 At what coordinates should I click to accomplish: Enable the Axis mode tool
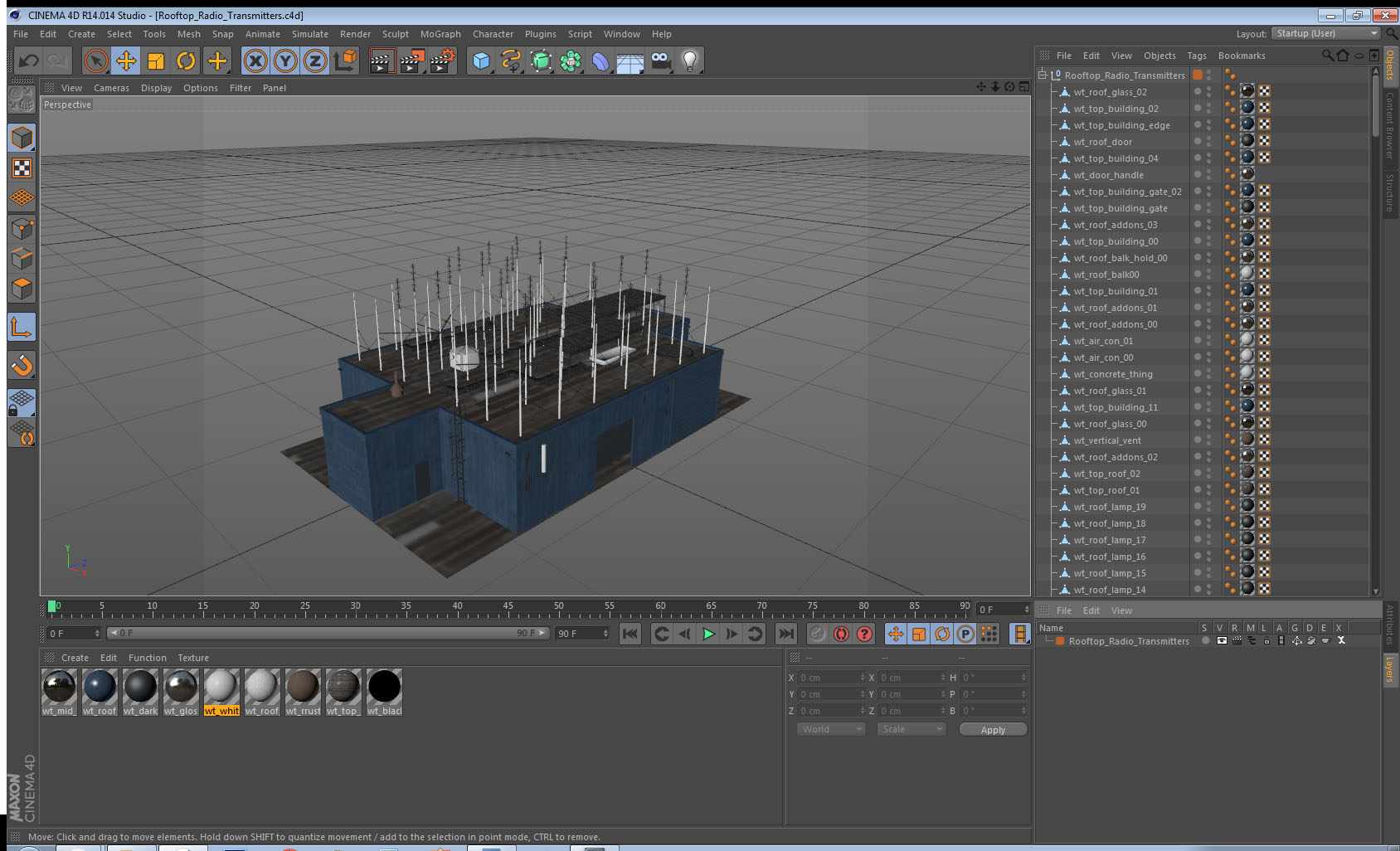coord(22,328)
